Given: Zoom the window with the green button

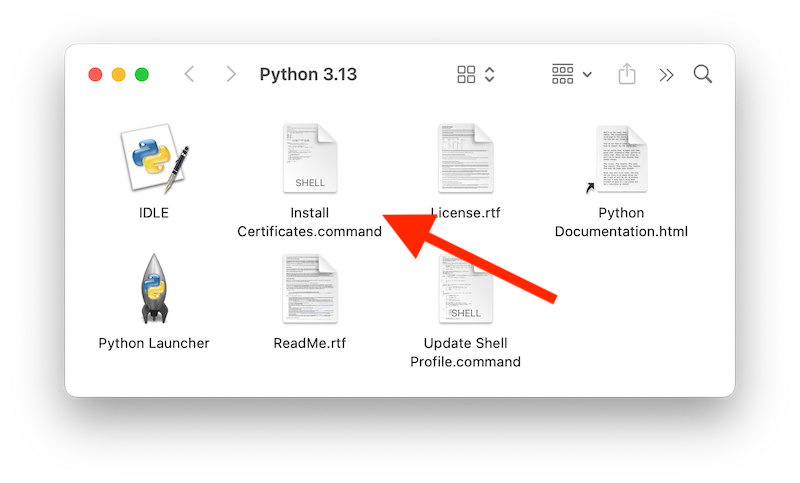Looking at the screenshot, I should (x=142, y=75).
